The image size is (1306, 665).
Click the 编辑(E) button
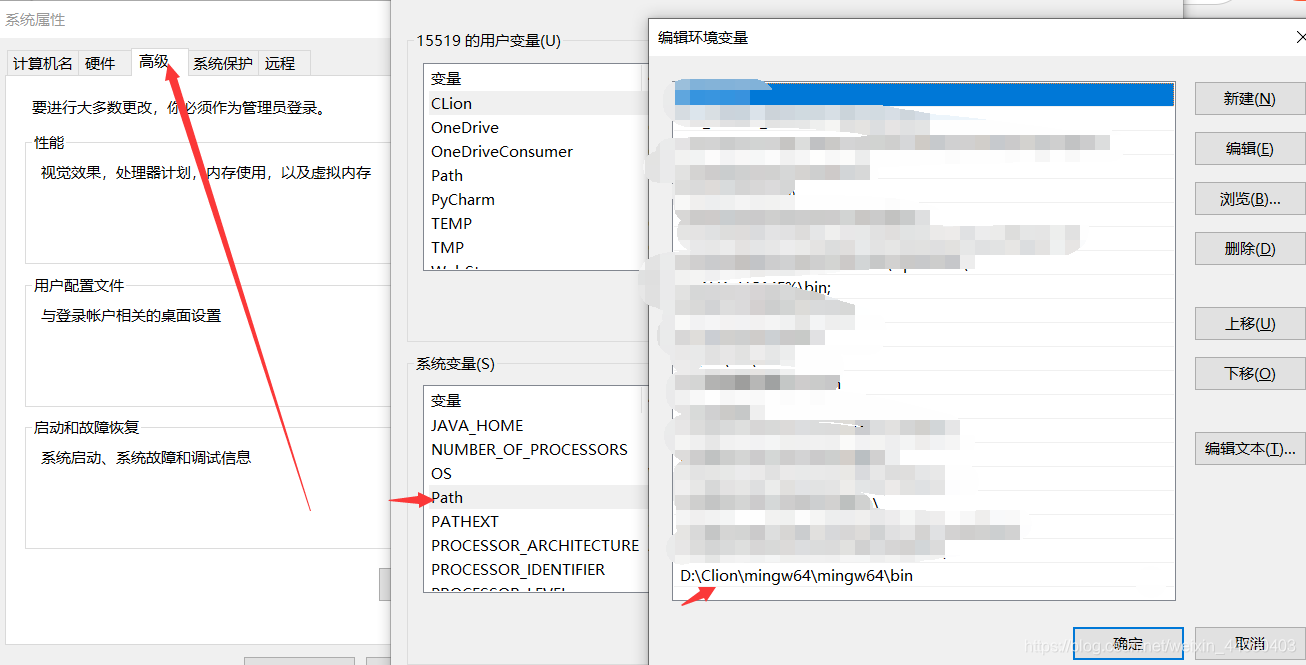pyautogui.click(x=1248, y=148)
